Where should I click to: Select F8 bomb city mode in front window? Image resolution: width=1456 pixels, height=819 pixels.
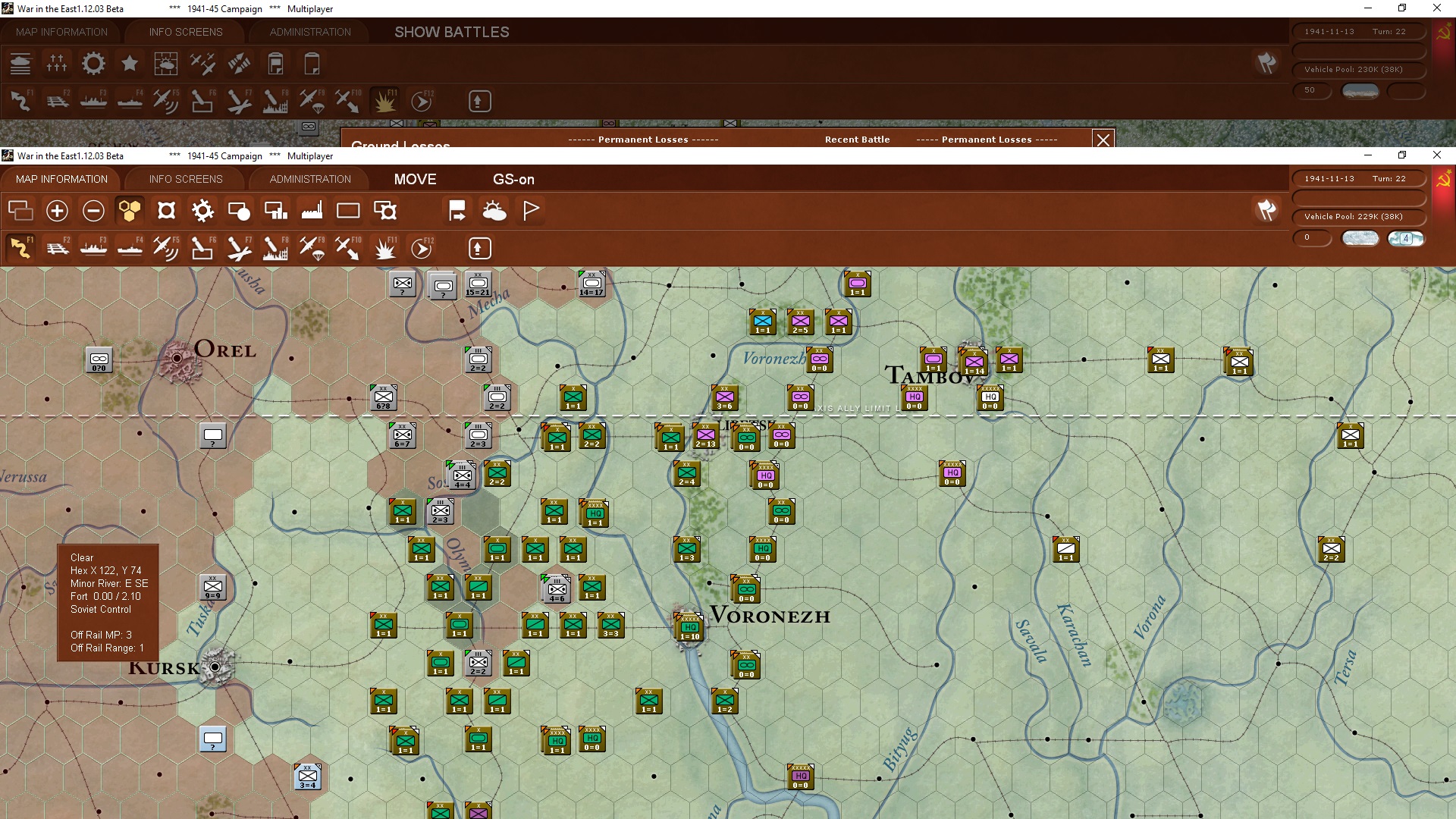275,248
